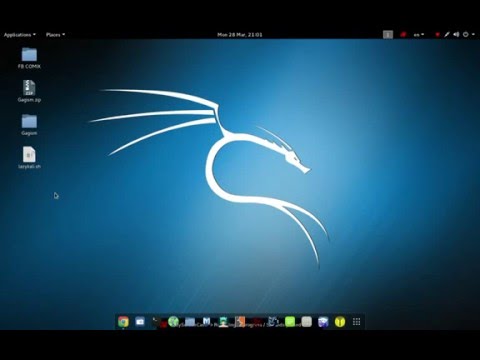Select the Gagsm folder on the desktop

point(29,125)
